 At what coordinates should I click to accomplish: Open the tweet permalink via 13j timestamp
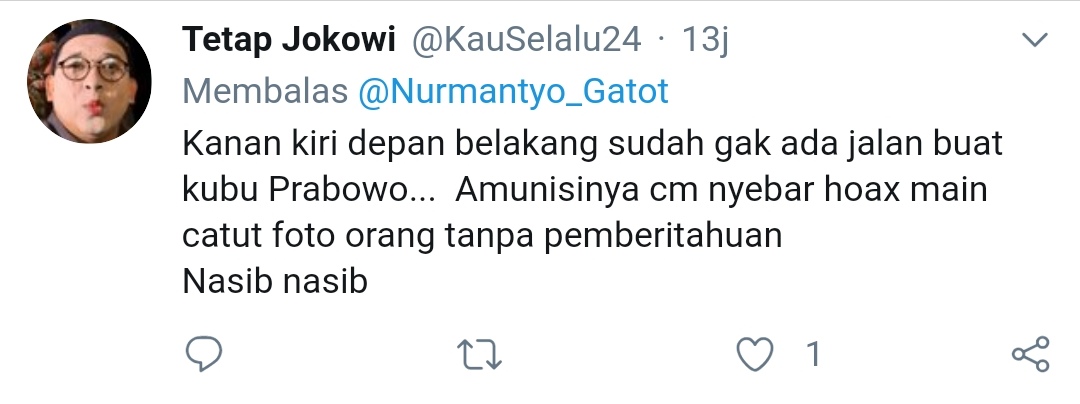pos(705,40)
